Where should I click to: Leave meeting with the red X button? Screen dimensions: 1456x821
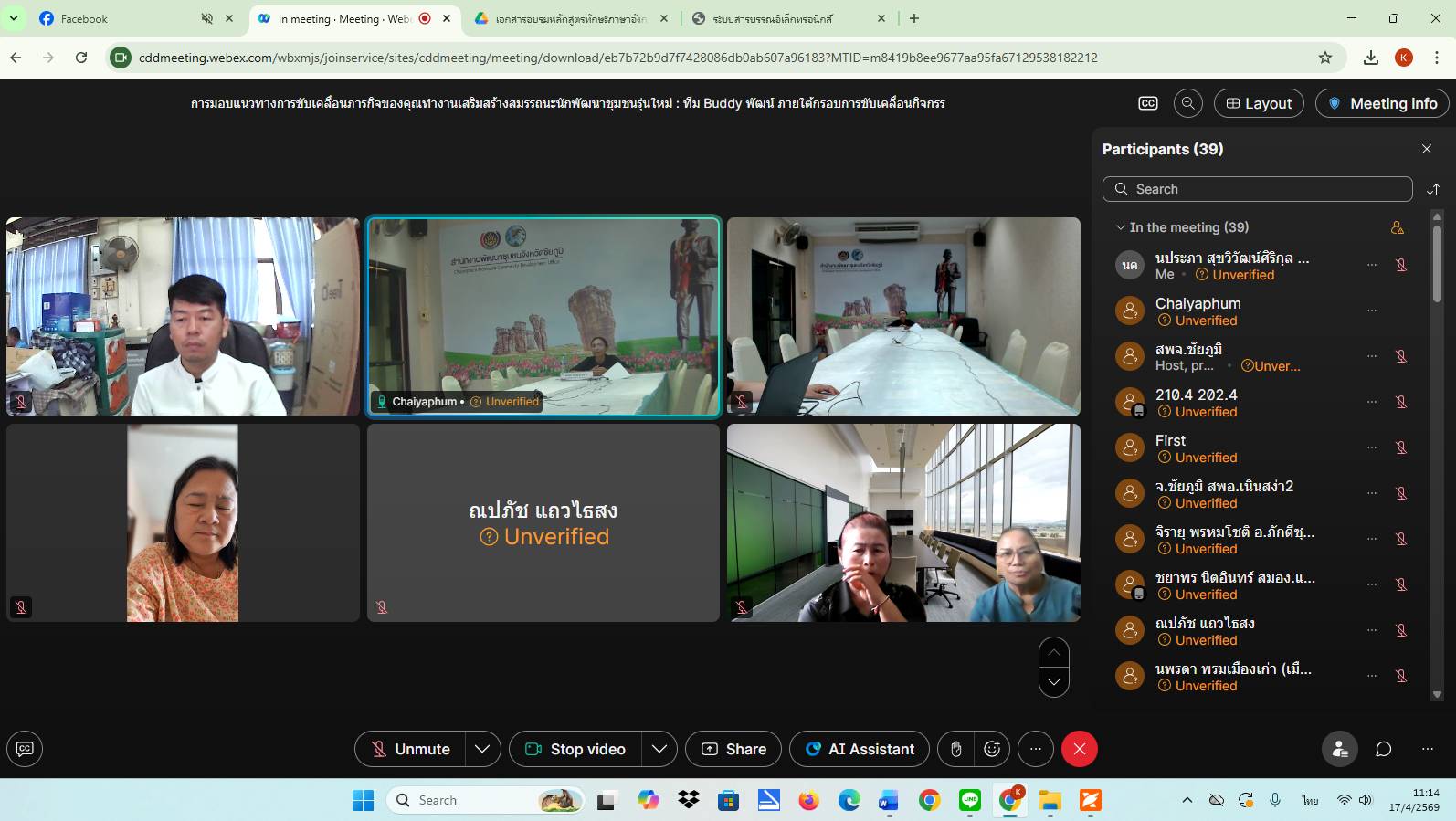(x=1079, y=749)
